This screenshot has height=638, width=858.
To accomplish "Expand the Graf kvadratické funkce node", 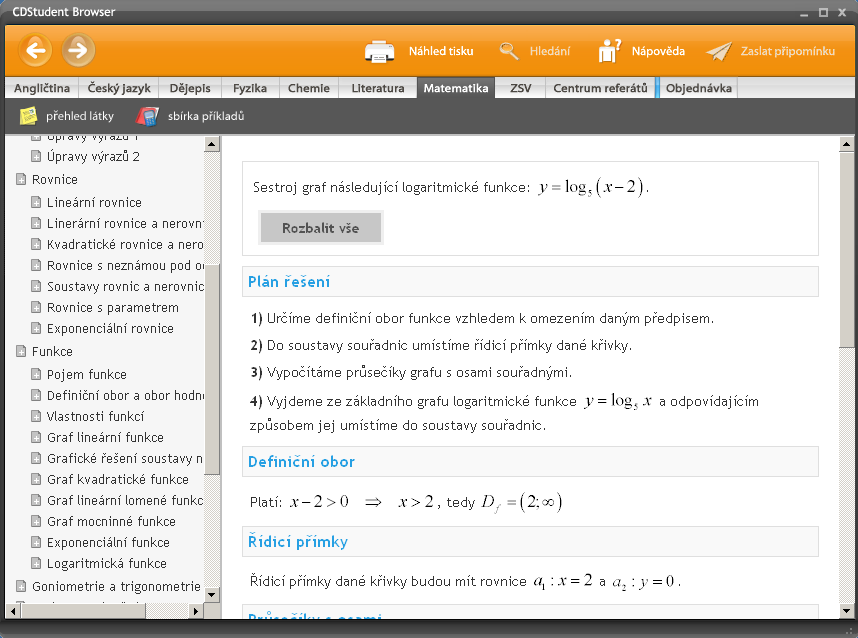I will tap(36, 479).
